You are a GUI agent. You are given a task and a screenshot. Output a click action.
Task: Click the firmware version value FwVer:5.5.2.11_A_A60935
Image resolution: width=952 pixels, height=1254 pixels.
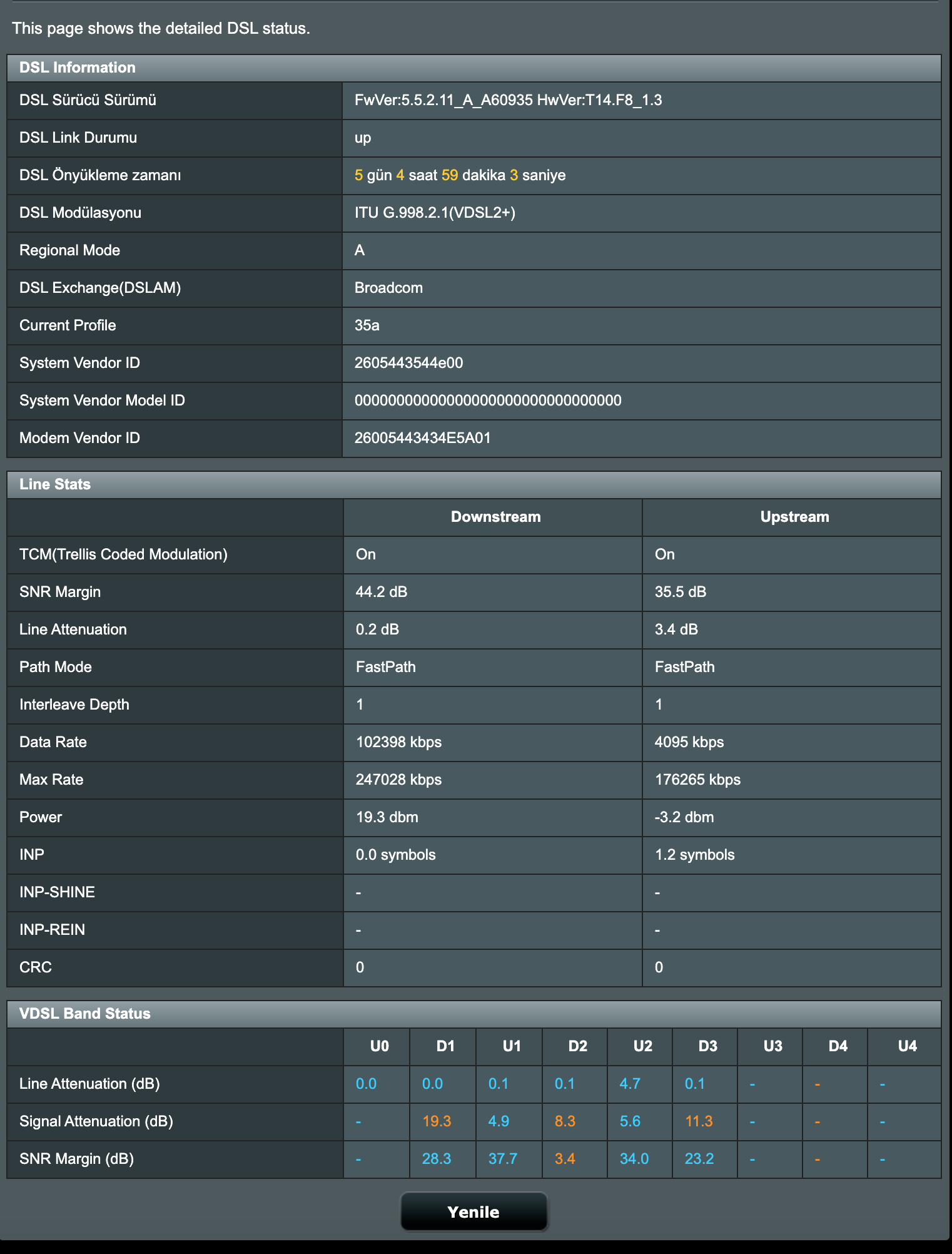[443, 100]
